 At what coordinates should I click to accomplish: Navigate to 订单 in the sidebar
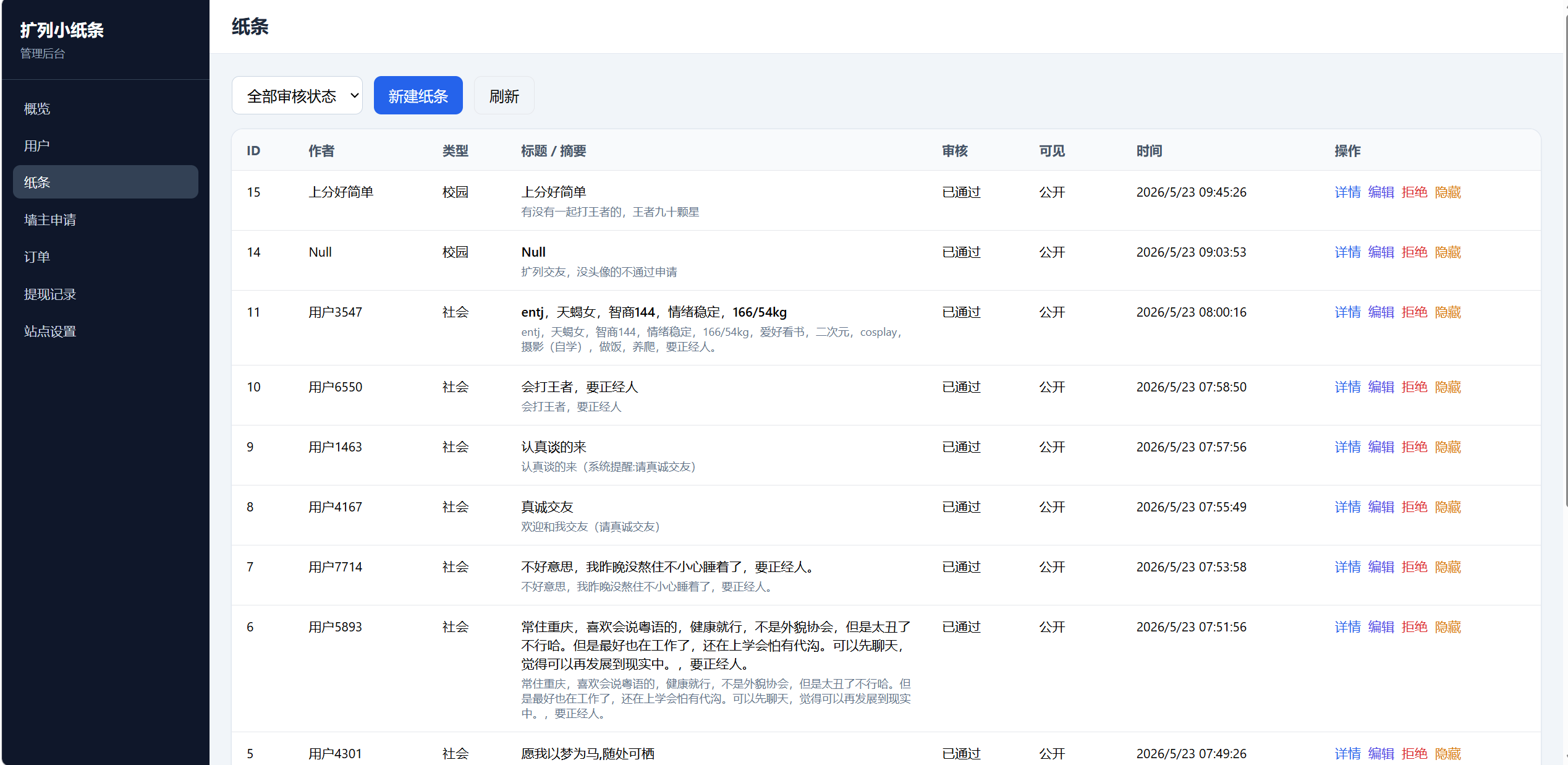click(x=105, y=257)
